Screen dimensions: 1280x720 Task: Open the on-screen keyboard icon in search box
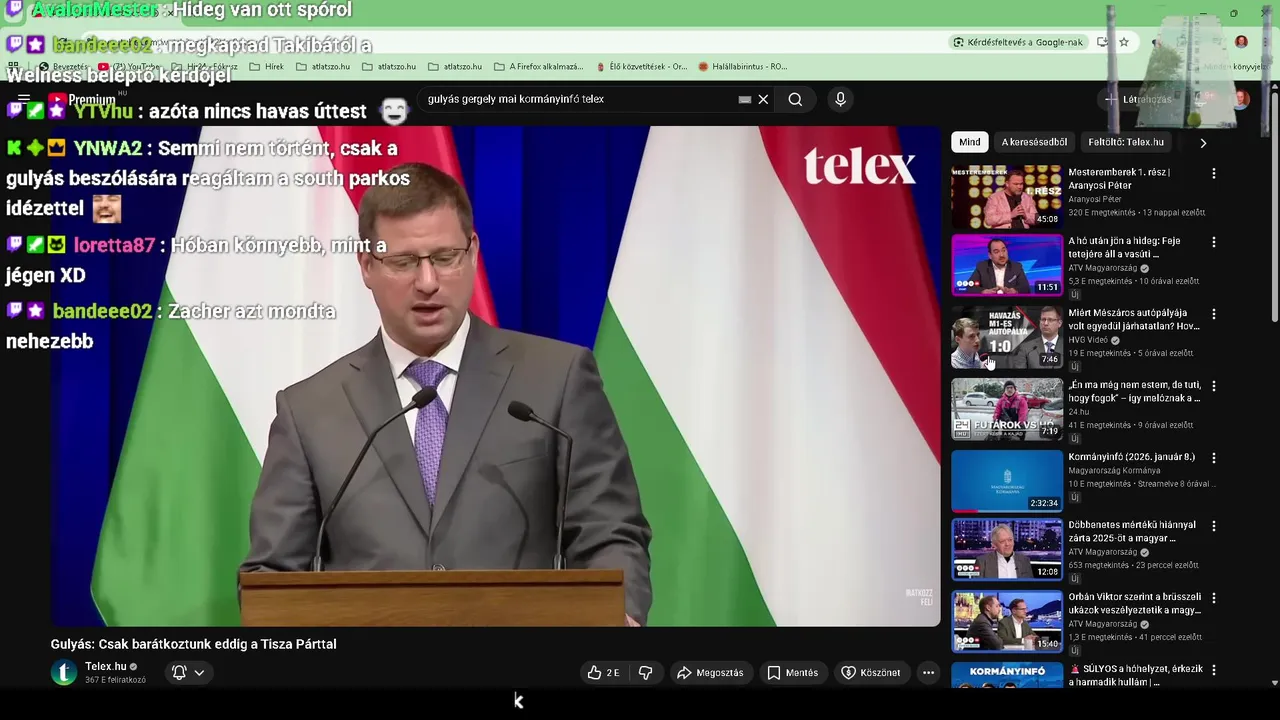(744, 99)
